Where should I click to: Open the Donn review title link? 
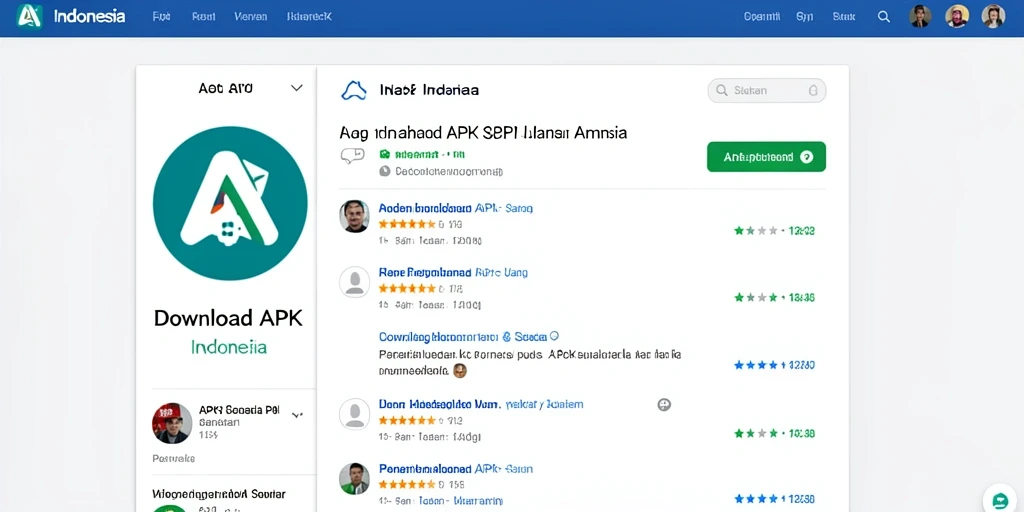pyautogui.click(x=481, y=404)
